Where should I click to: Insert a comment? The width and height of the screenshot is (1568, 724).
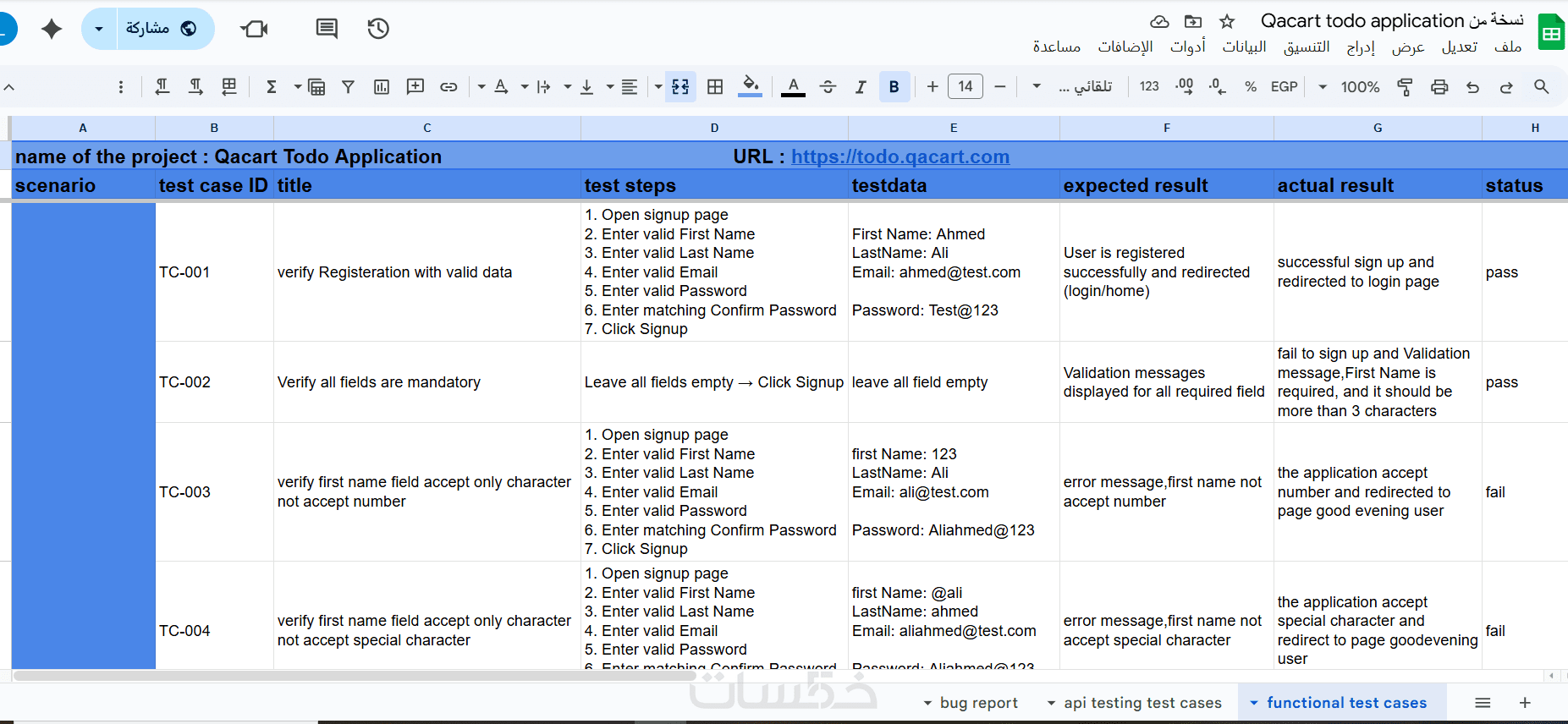(x=415, y=86)
